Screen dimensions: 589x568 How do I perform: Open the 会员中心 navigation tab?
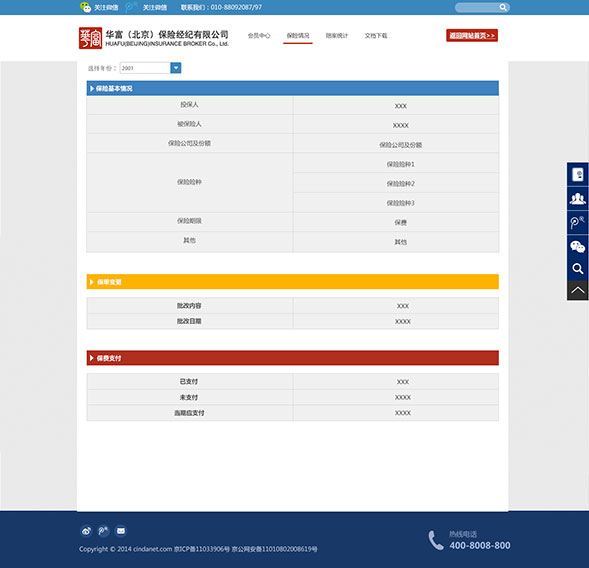[259, 36]
